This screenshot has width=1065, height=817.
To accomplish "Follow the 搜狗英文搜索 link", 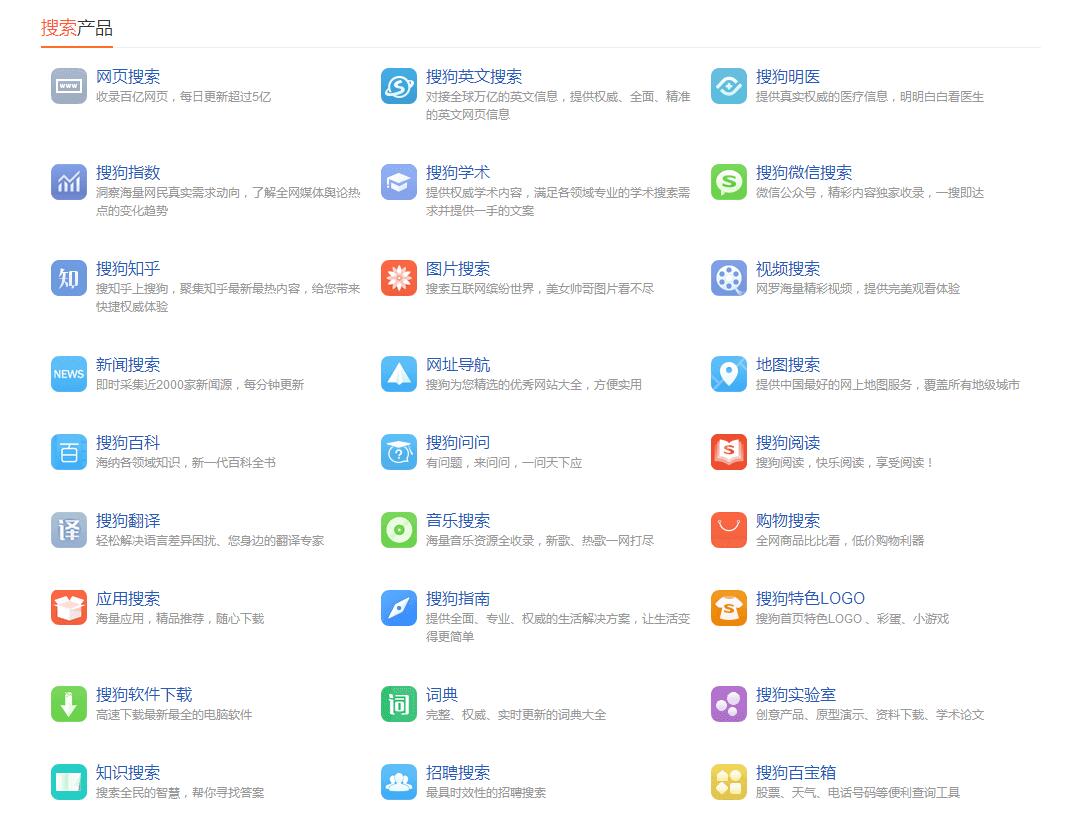I will [474, 77].
